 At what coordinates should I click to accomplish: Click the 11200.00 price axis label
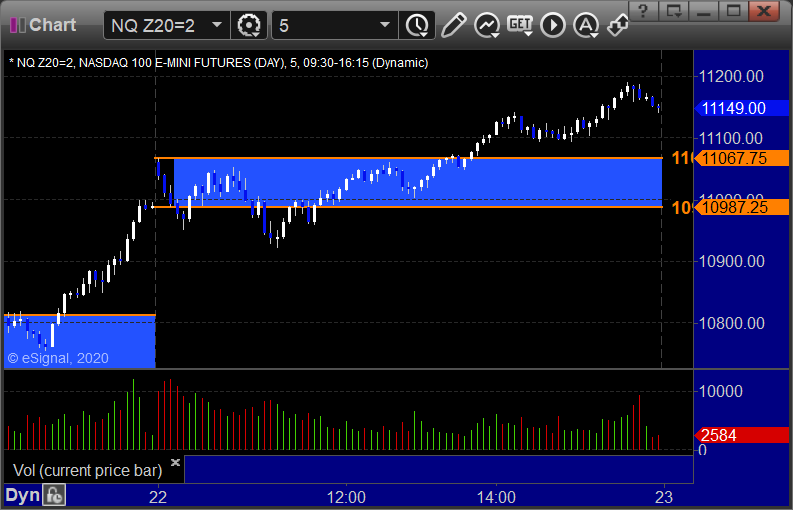pos(731,76)
